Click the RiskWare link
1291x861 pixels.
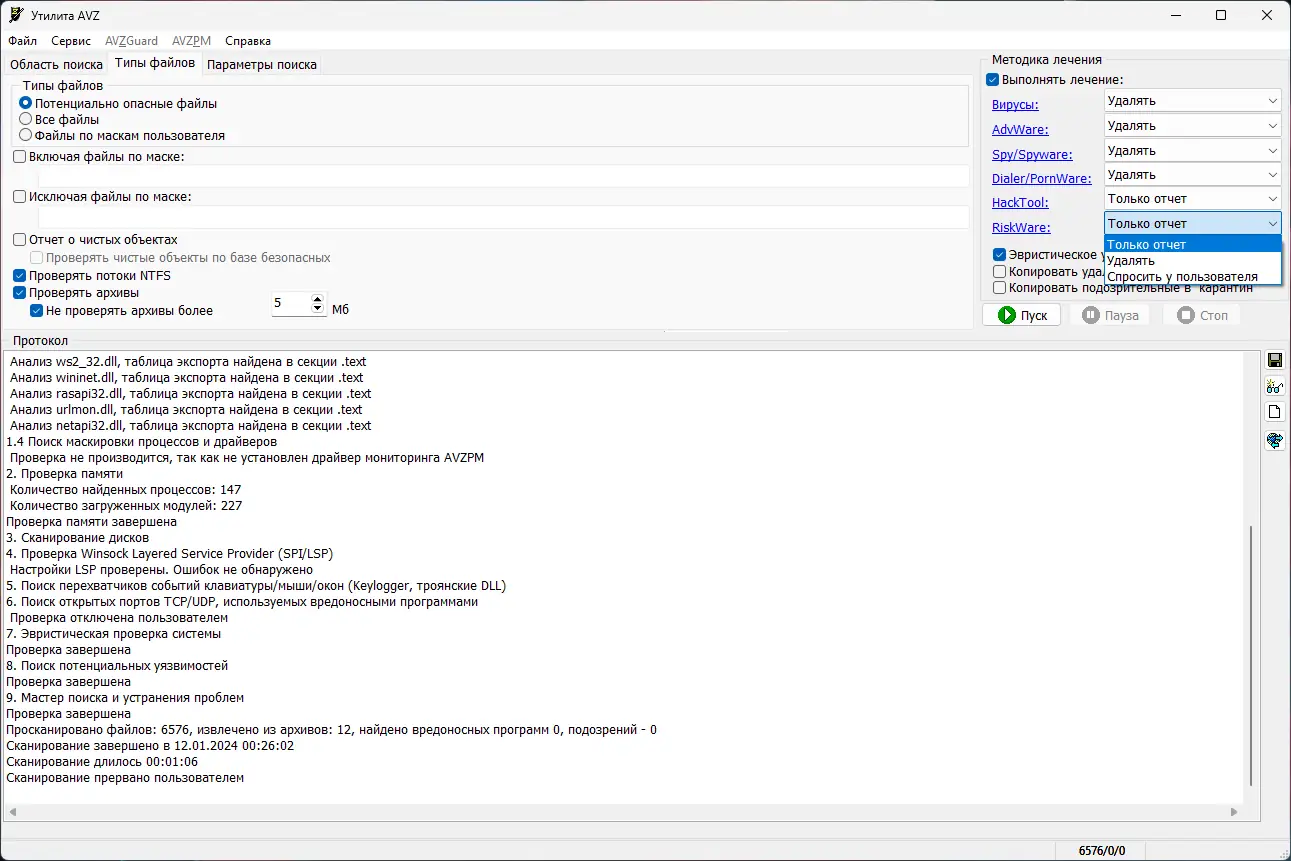[1021, 228]
